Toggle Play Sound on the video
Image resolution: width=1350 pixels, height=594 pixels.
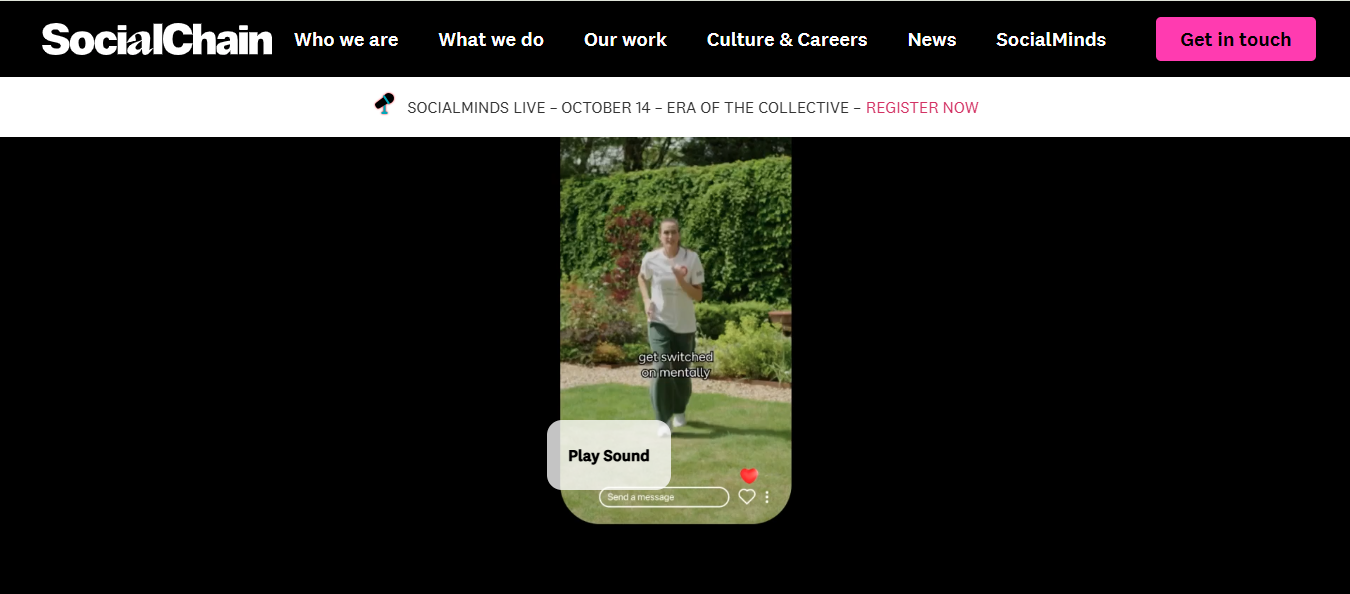click(x=609, y=455)
